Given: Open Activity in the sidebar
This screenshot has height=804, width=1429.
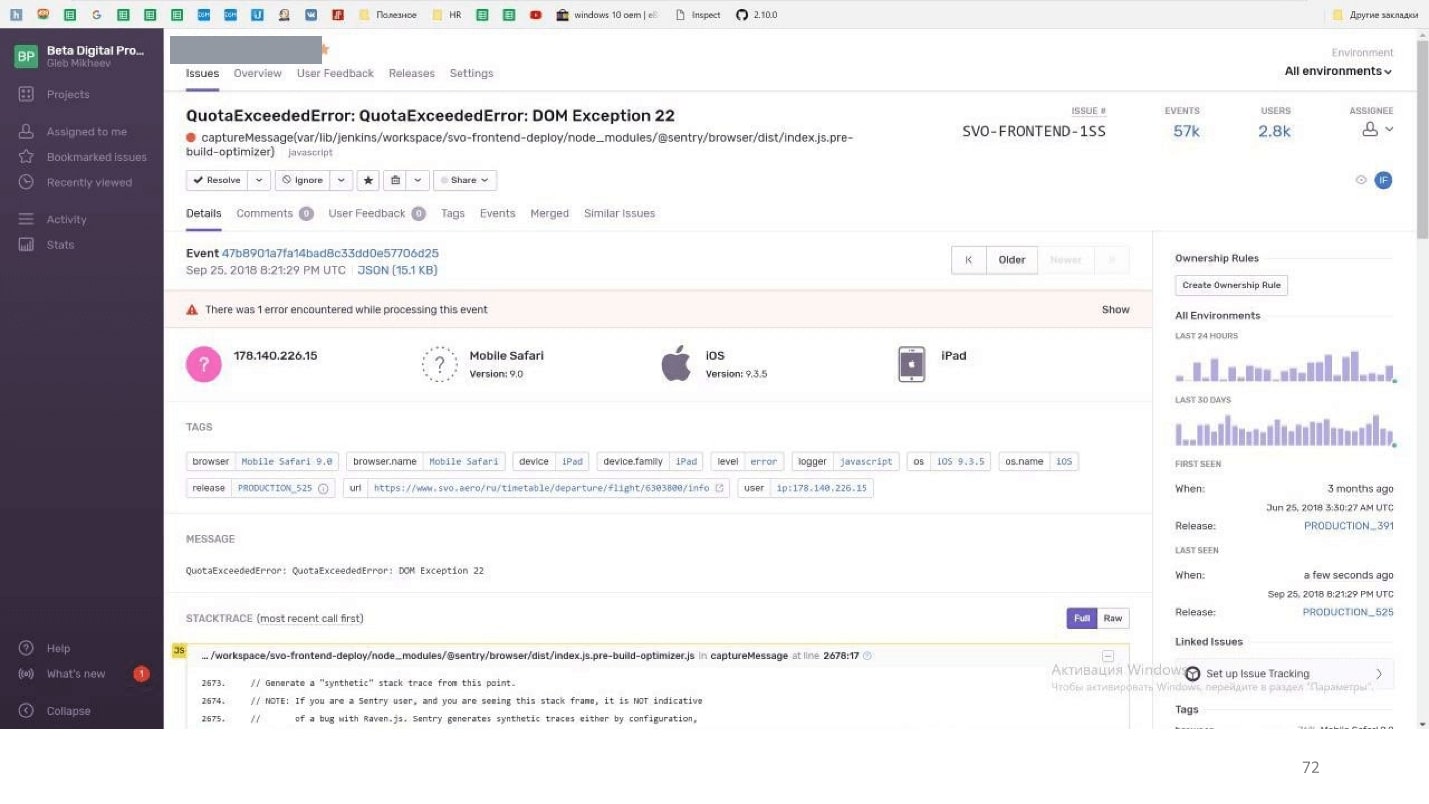Looking at the screenshot, I should (53, 219).
